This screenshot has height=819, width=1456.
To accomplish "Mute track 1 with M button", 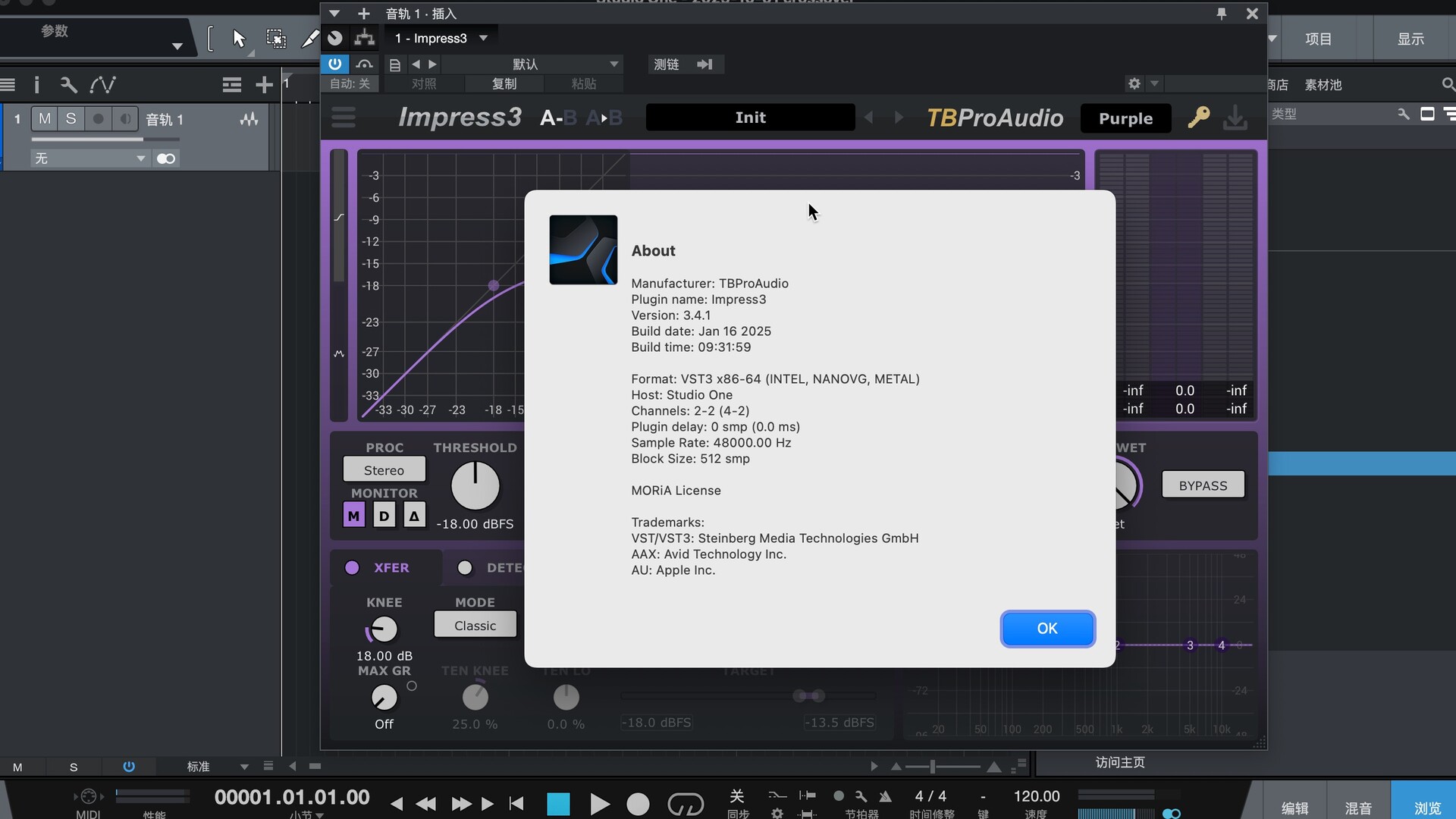I will point(45,119).
